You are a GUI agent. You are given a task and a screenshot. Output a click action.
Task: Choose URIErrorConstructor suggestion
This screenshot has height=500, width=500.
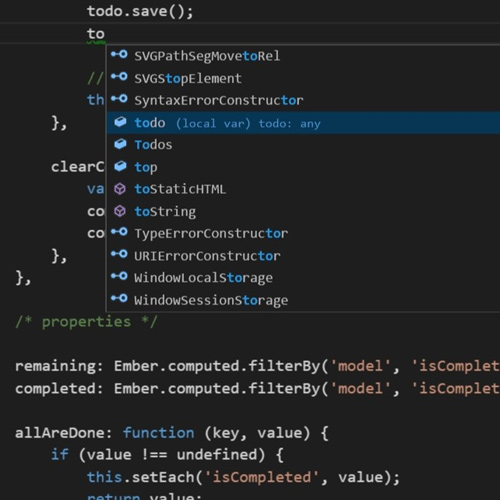(303, 256)
